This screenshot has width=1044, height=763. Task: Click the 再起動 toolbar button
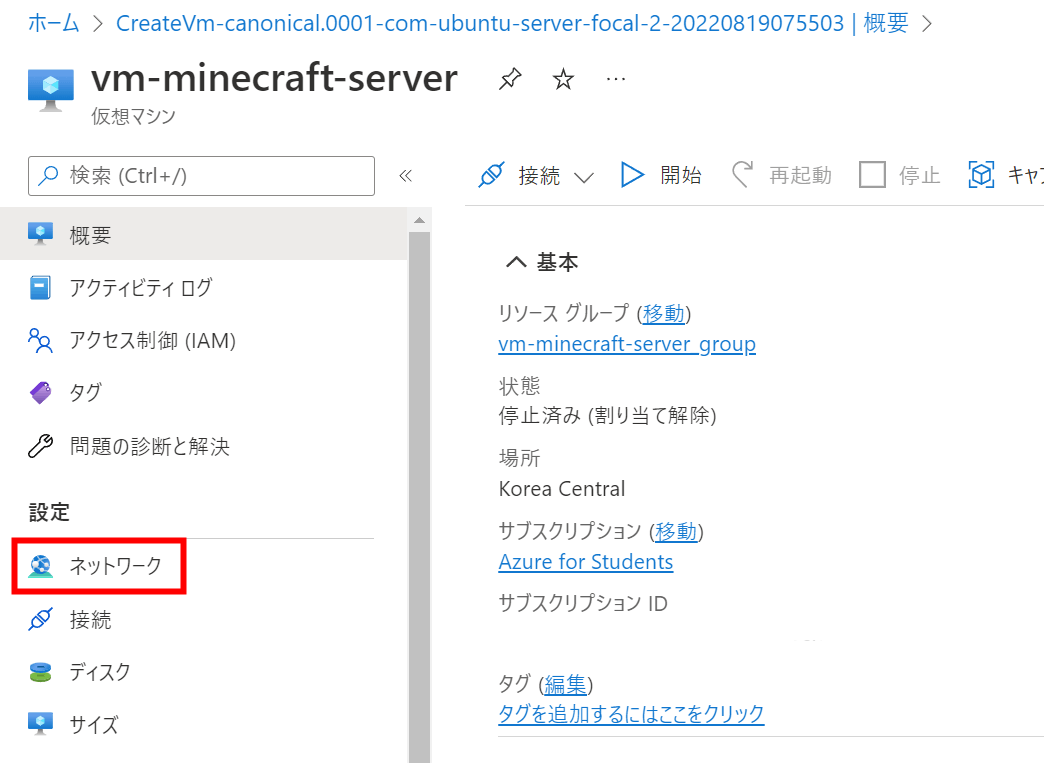pos(782,175)
